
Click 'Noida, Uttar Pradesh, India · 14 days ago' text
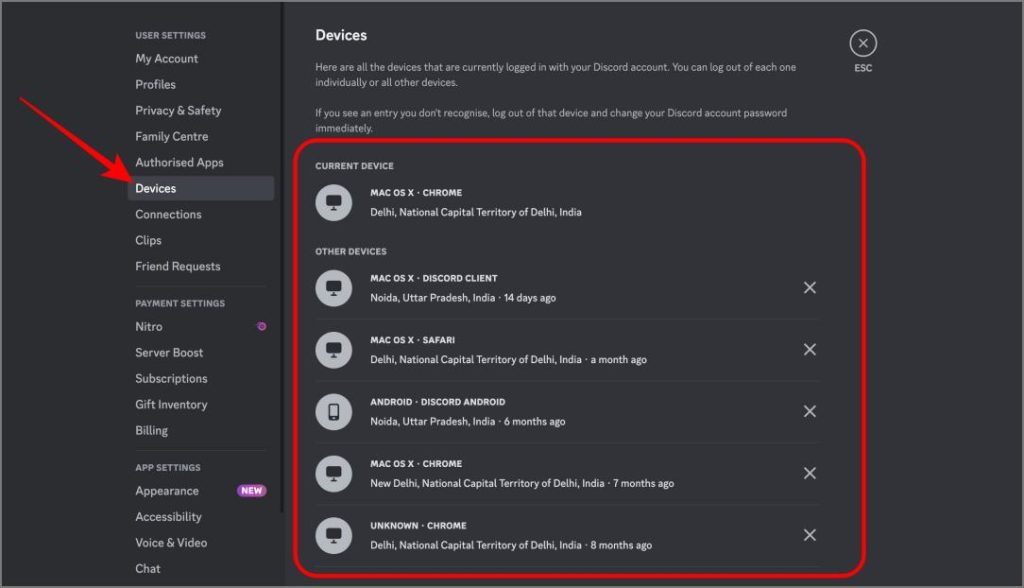tap(463, 298)
